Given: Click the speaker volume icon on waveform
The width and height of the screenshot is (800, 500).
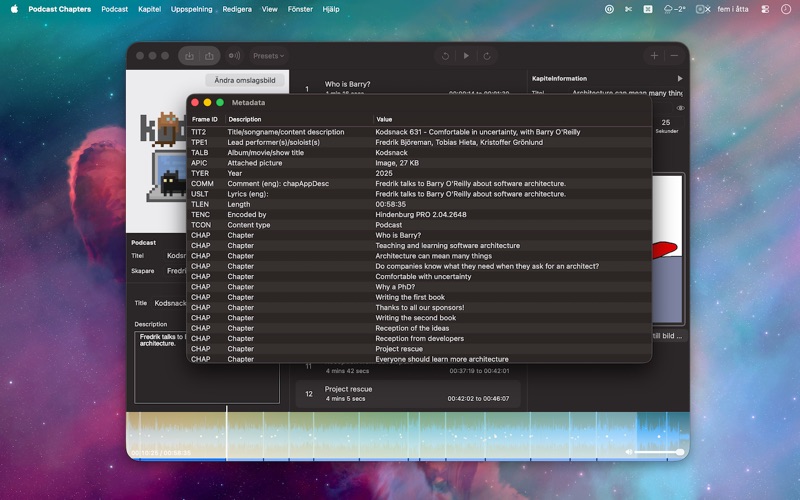Looking at the screenshot, I should (x=629, y=452).
